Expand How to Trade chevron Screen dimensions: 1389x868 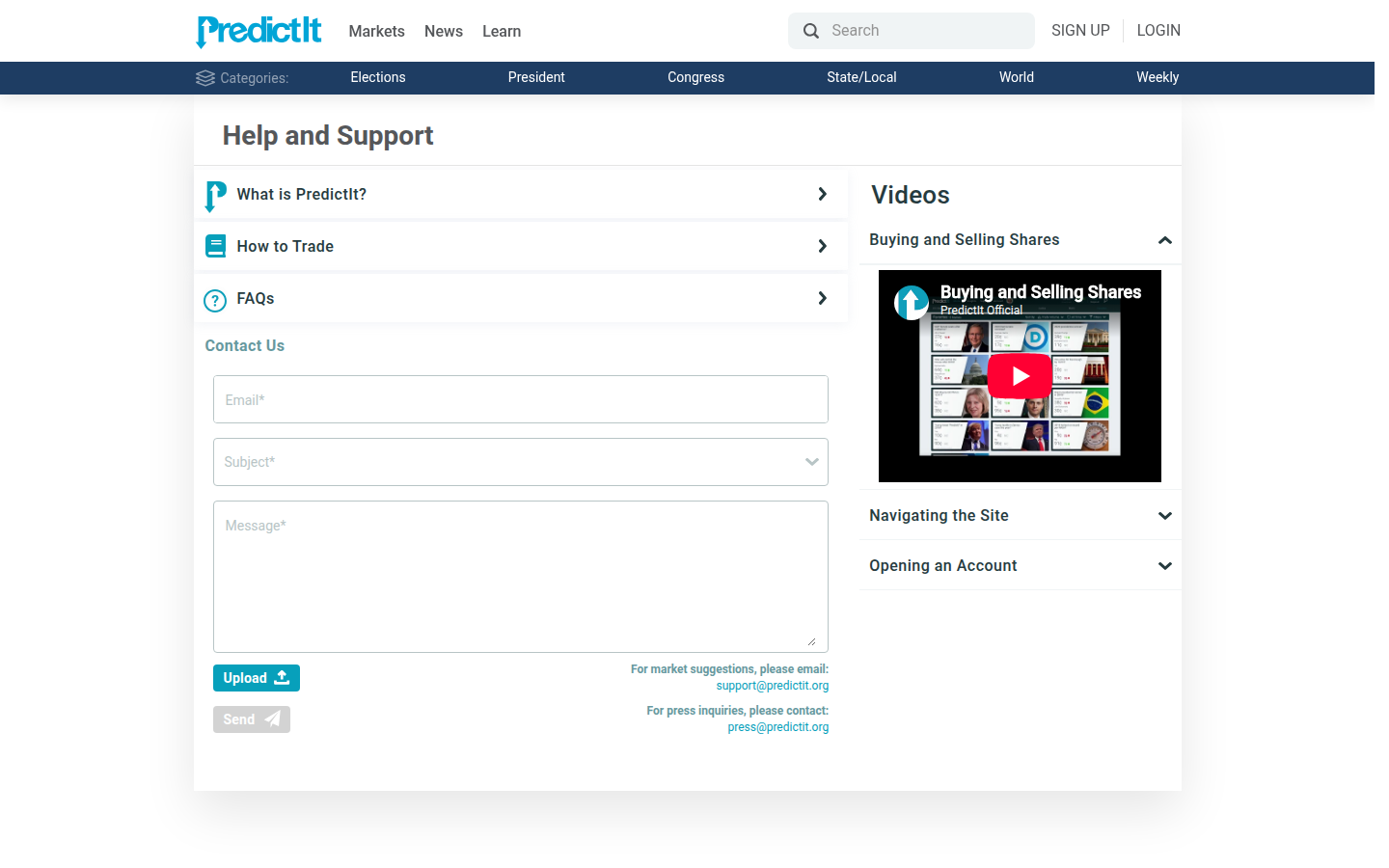click(x=823, y=246)
